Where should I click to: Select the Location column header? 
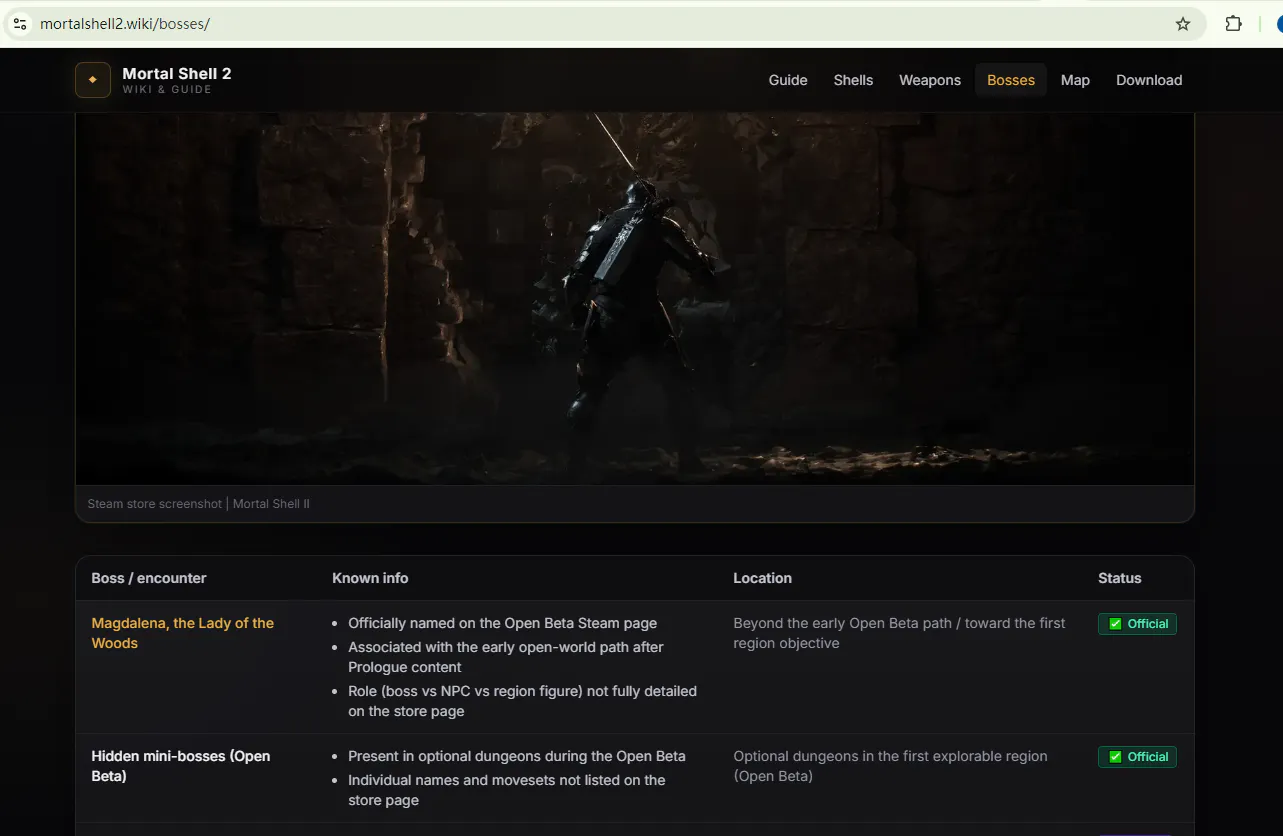pos(762,578)
